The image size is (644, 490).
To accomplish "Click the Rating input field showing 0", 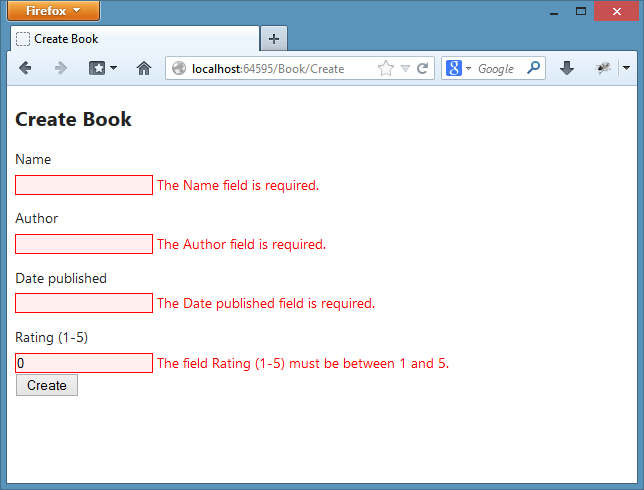I will click(84, 363).
